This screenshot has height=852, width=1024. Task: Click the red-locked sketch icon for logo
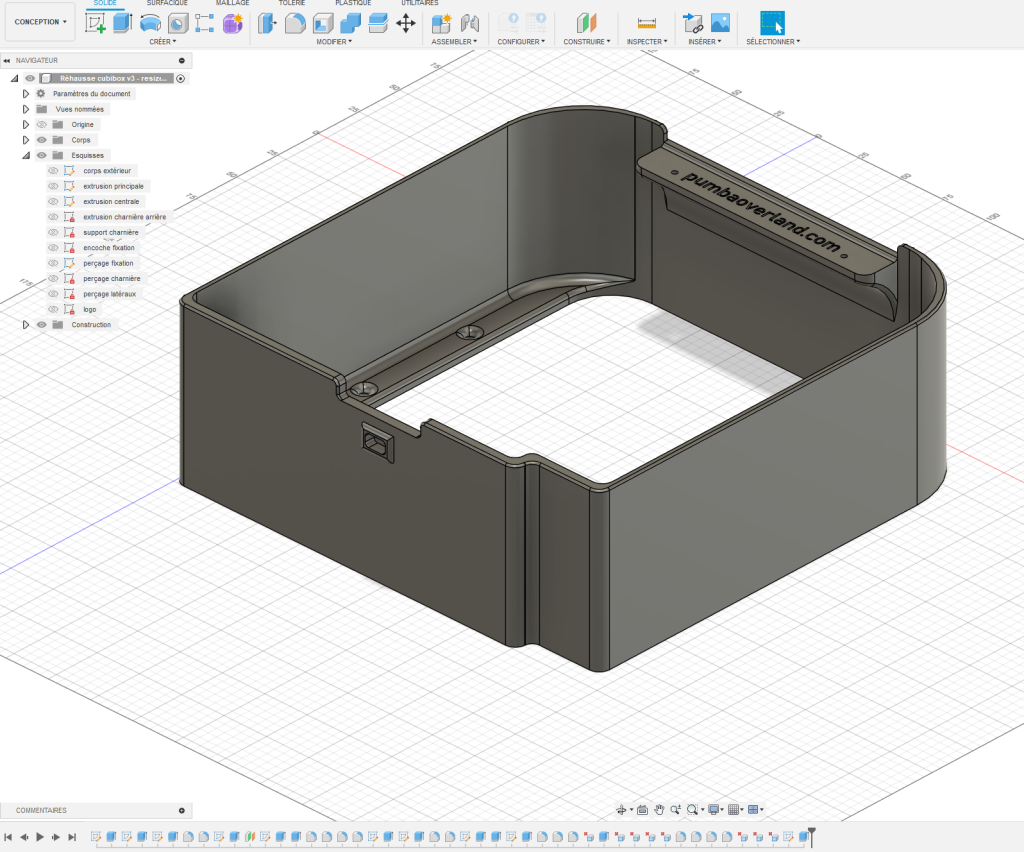[x=69, y=309]
